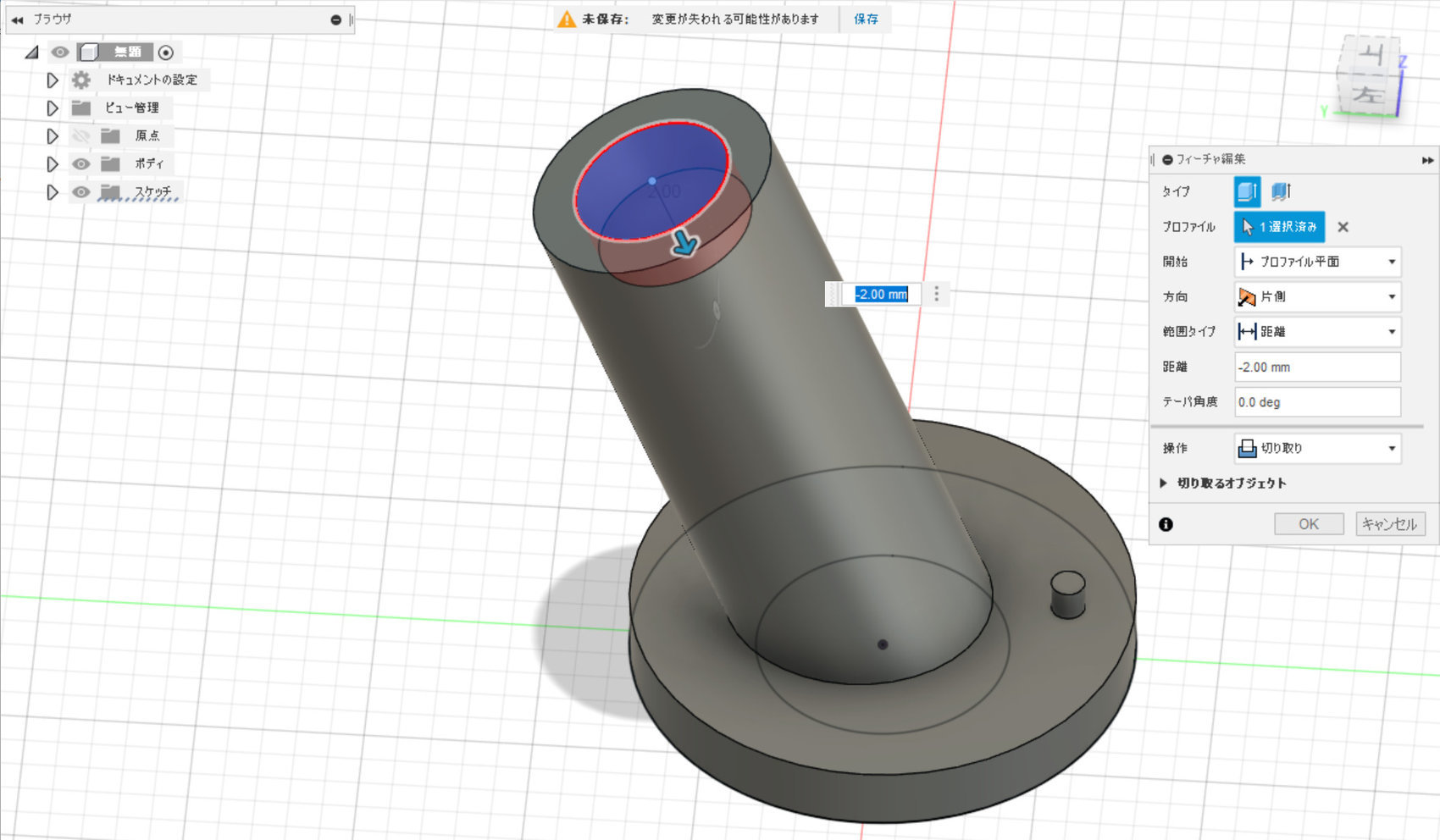Viewport: 1440px width, 840px height.
Task: Select ドキュメントの設定 tree item
Action: (152, 80)
